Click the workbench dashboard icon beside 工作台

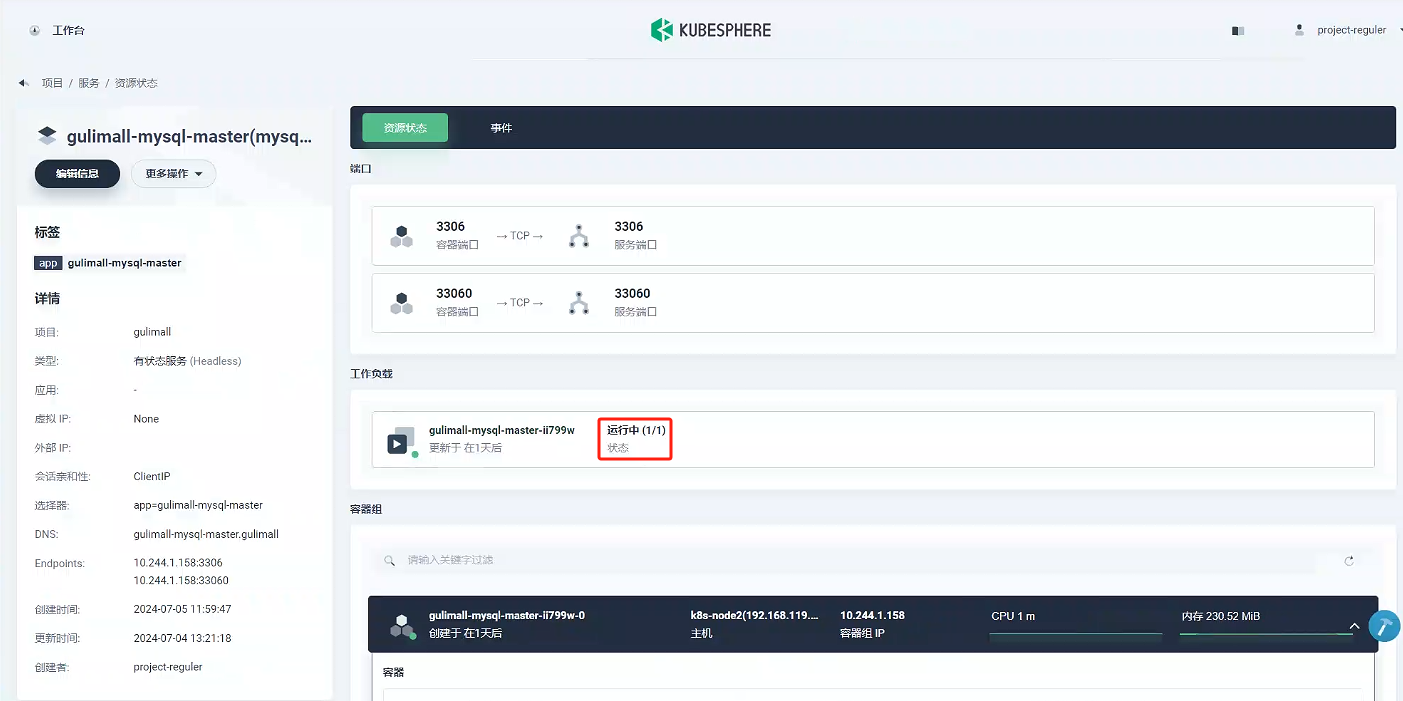[34, 31]
